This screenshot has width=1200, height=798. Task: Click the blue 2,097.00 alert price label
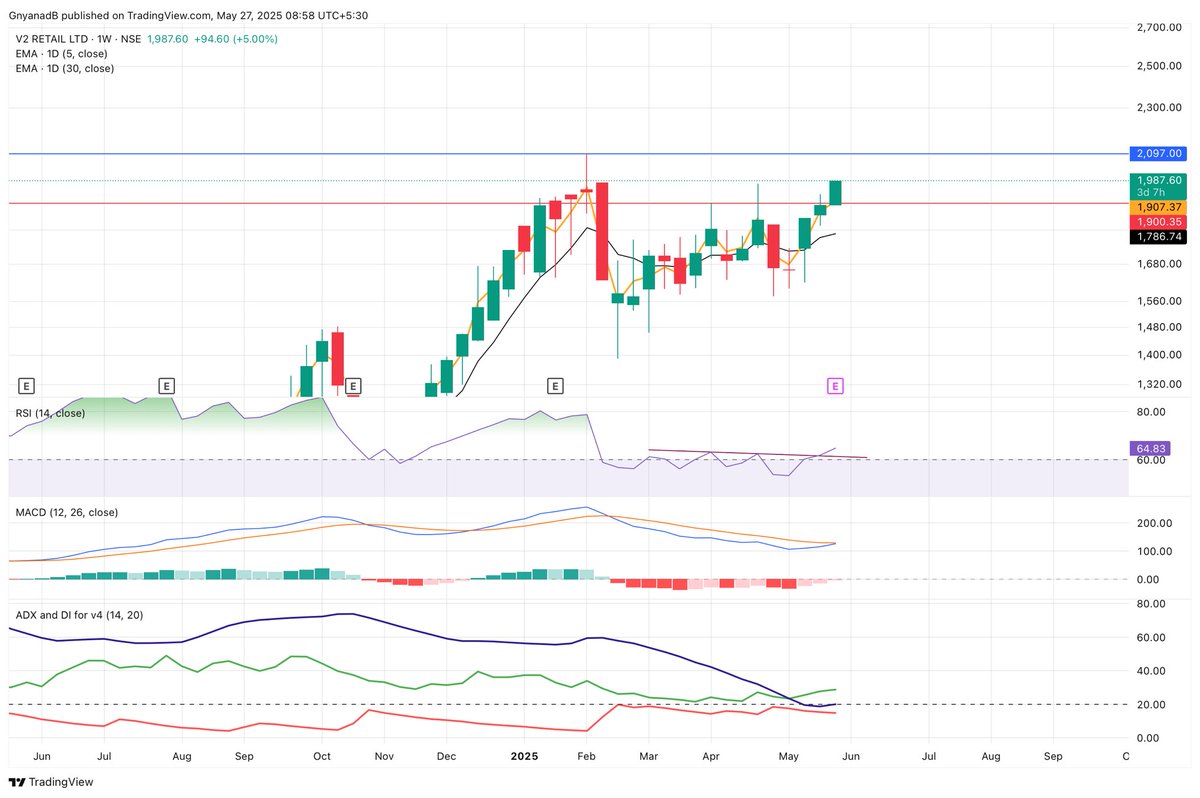coord(1158,154)
